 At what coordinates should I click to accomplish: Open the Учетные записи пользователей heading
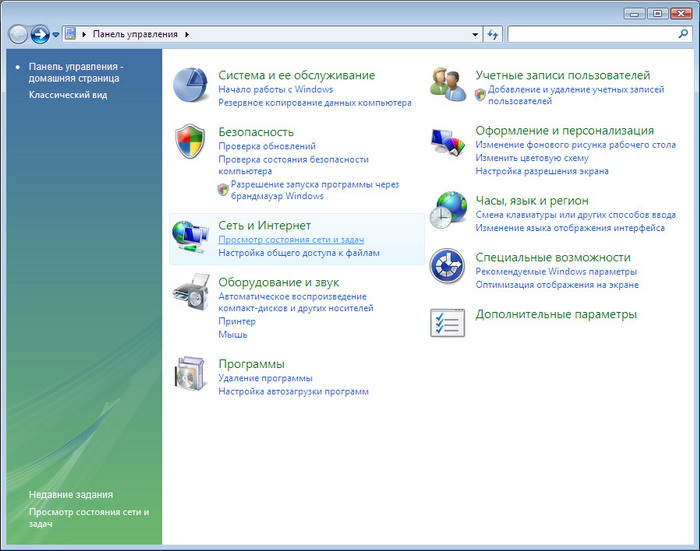[x=562, y=75]
